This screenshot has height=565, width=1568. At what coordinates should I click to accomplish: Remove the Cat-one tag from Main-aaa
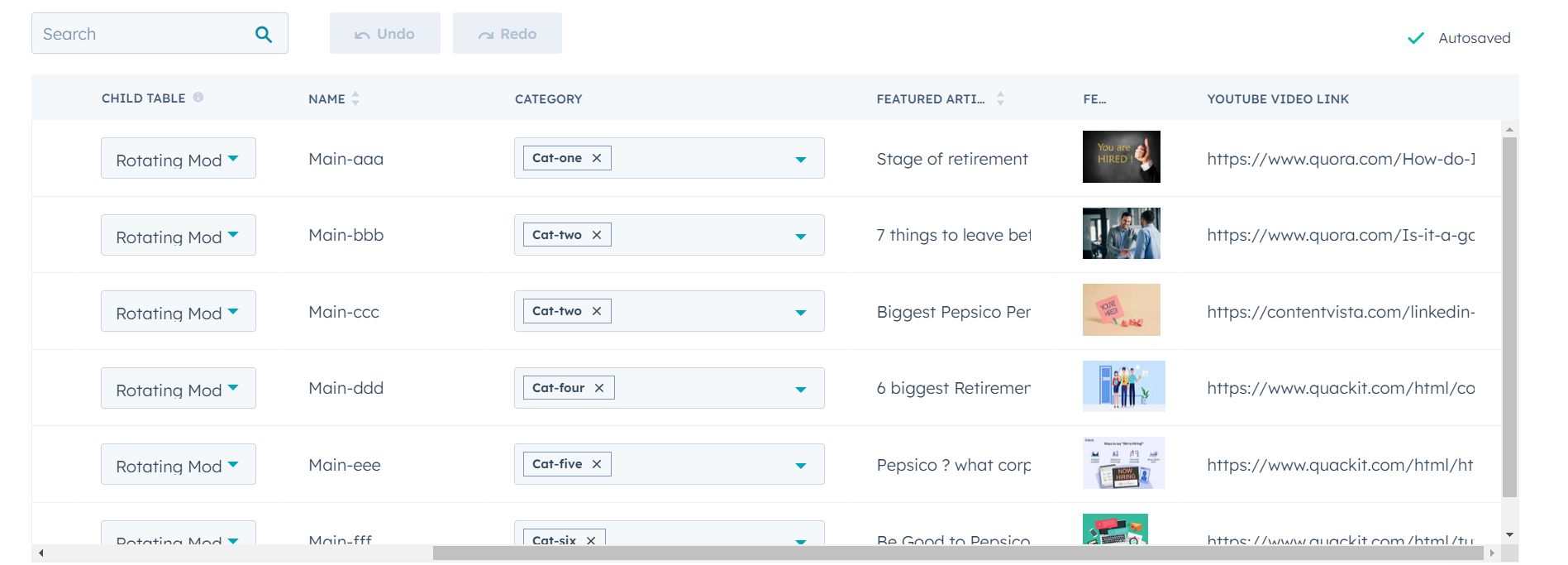coord(597,157)
